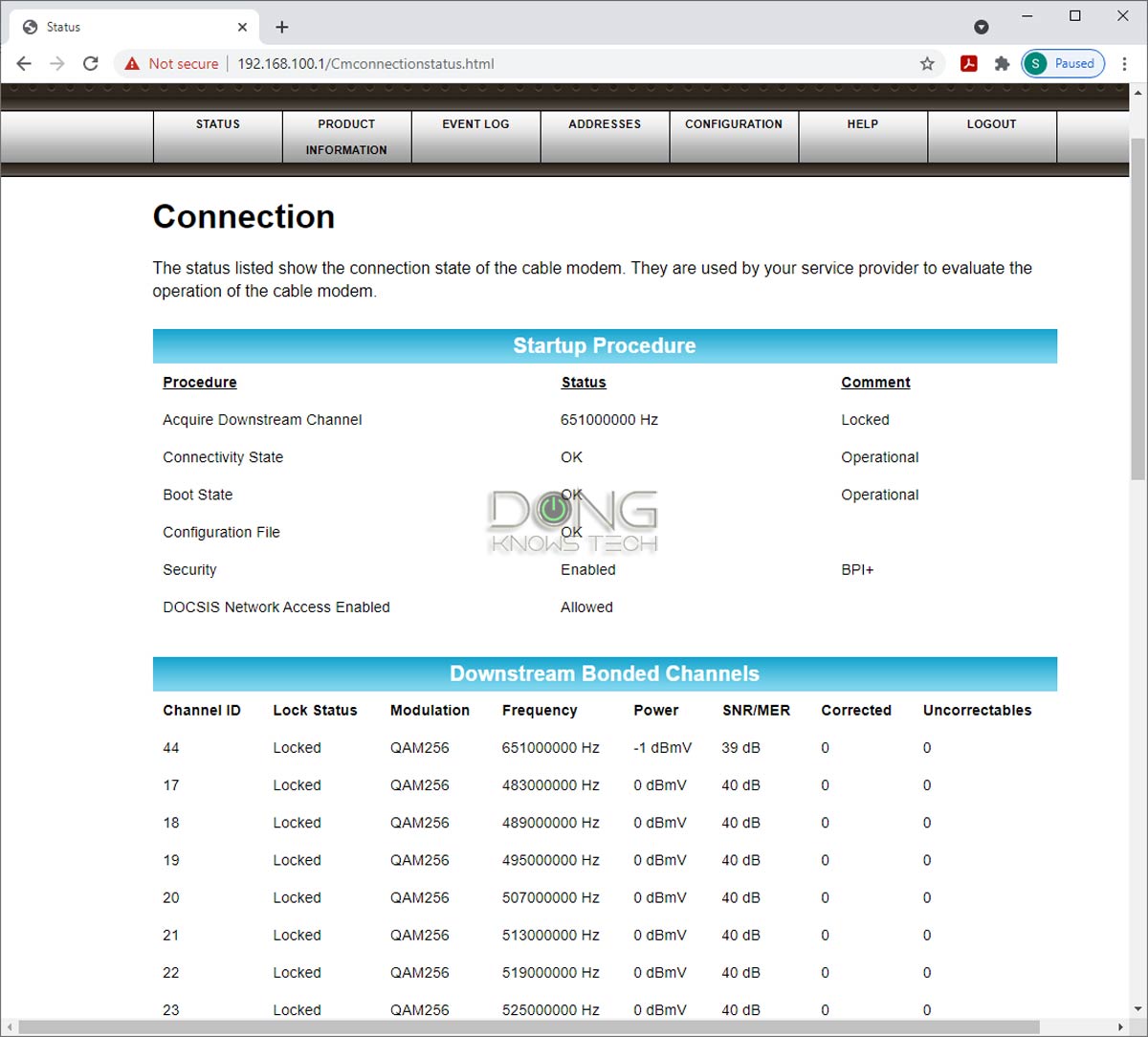Click the Not secure warning icon
This screenshot has width=1148, height=1037.
pos(133,64)
